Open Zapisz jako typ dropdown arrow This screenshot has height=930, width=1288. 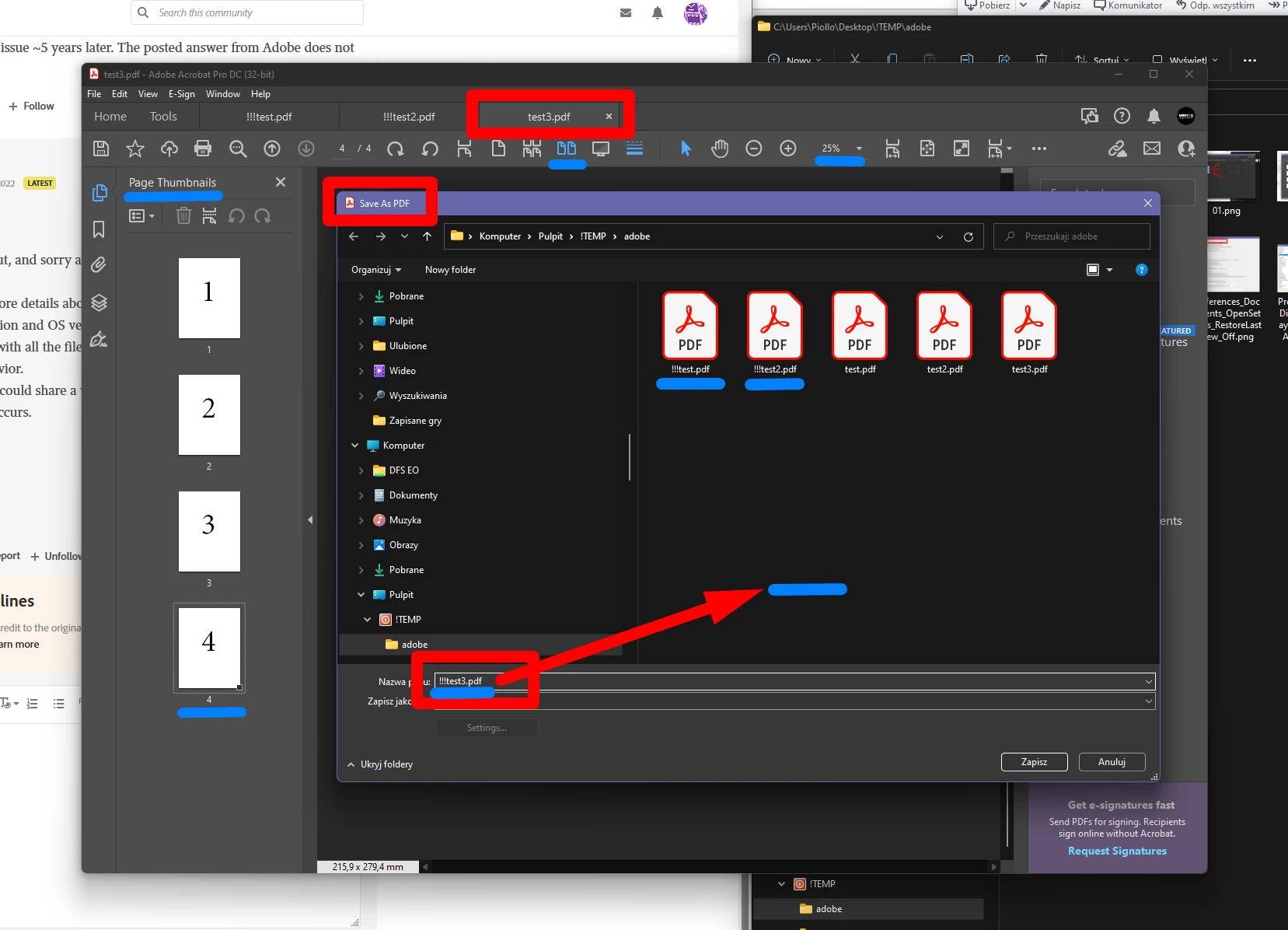pyautogui.click(x=1149, y=701)
